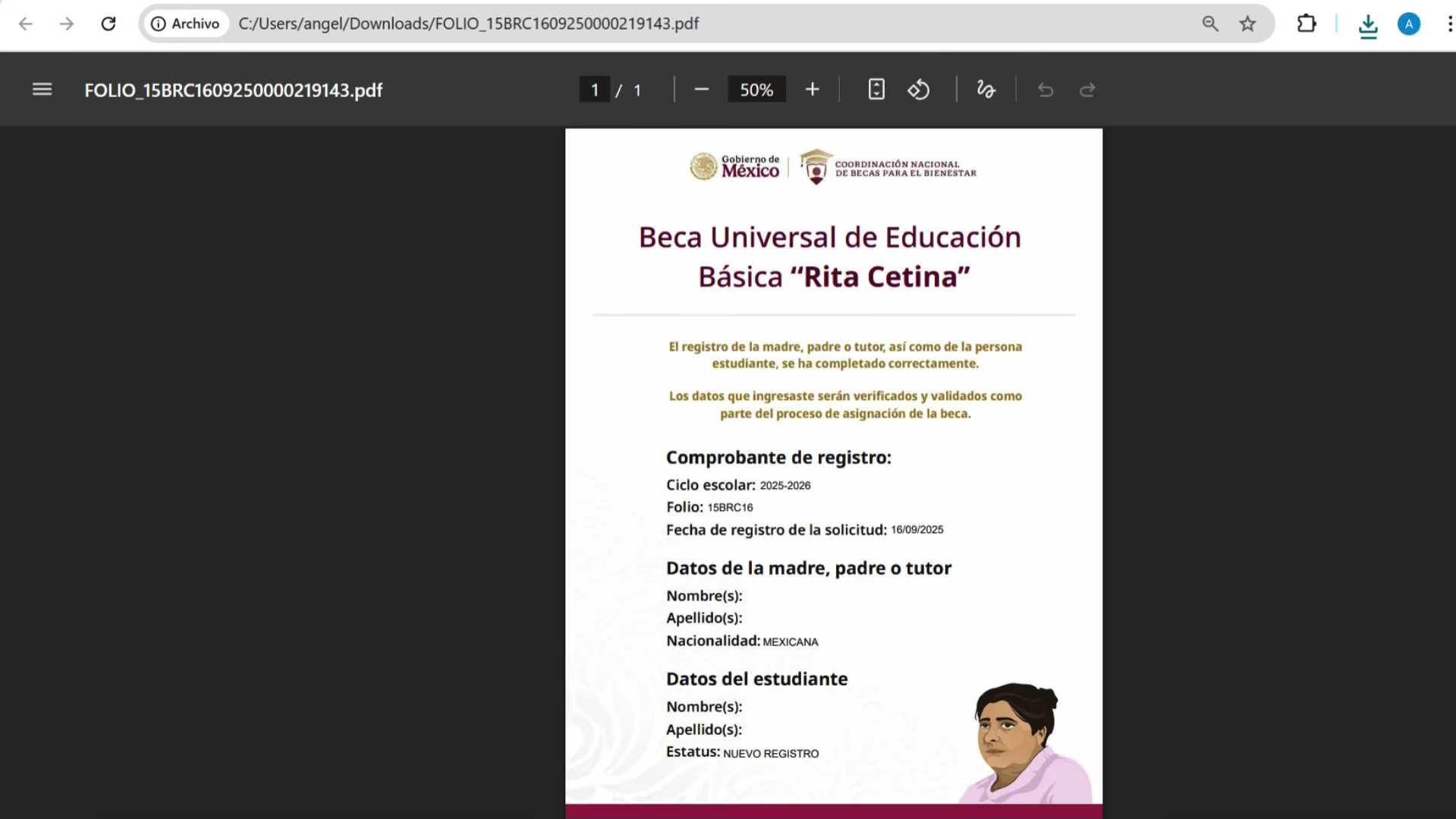Zoom in with the plus button
The image size is (1456, 819).
click(812, 90)
